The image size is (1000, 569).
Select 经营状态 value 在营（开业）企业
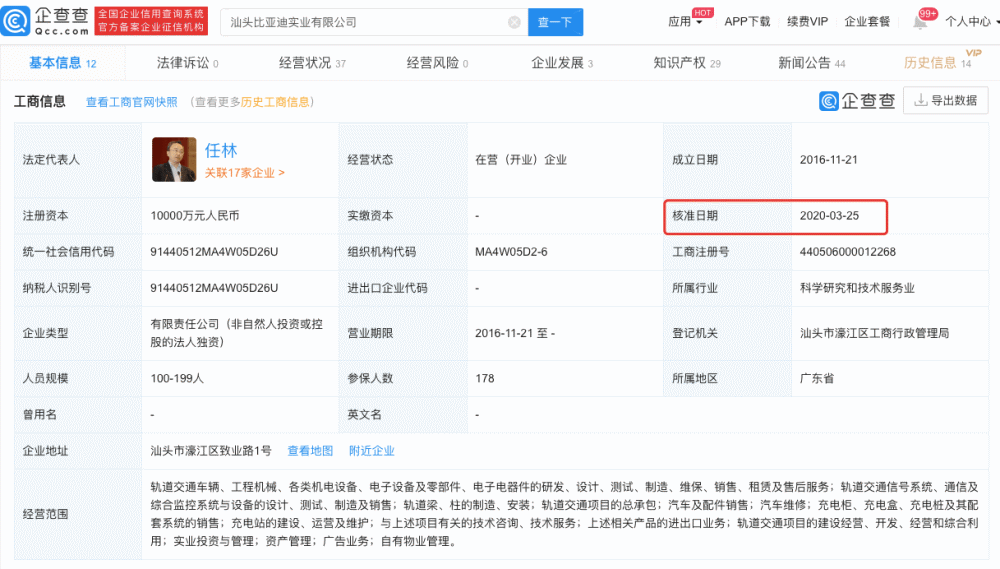pos(520,159)
